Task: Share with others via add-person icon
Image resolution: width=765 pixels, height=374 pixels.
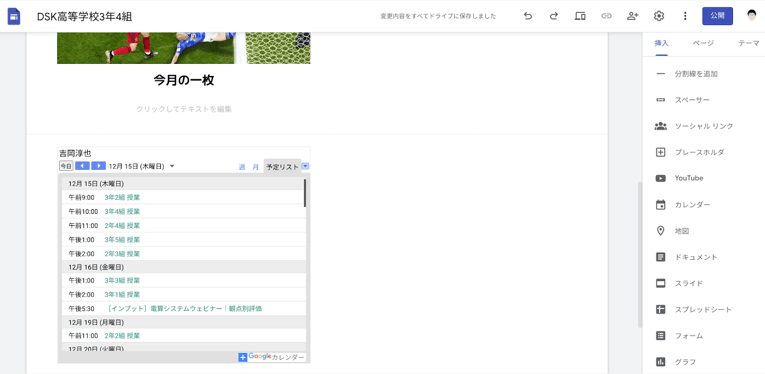Action: [x=633, y=16]
